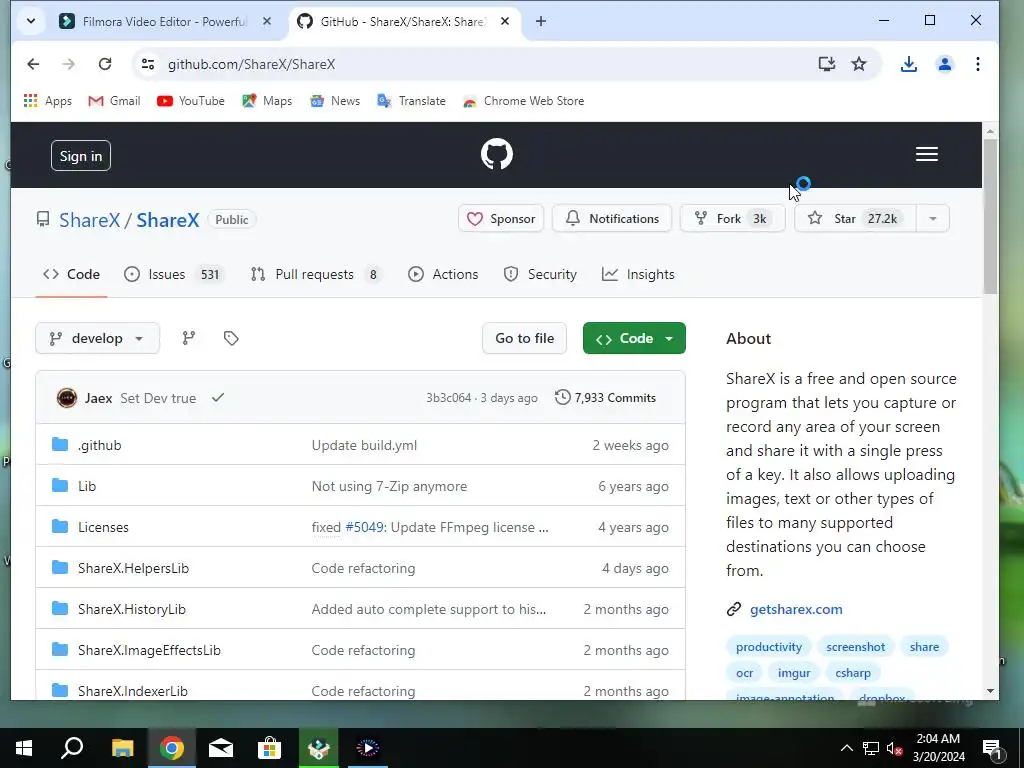
Task: Open the 7,933 Commits history link
Action: tap(605, 398)
